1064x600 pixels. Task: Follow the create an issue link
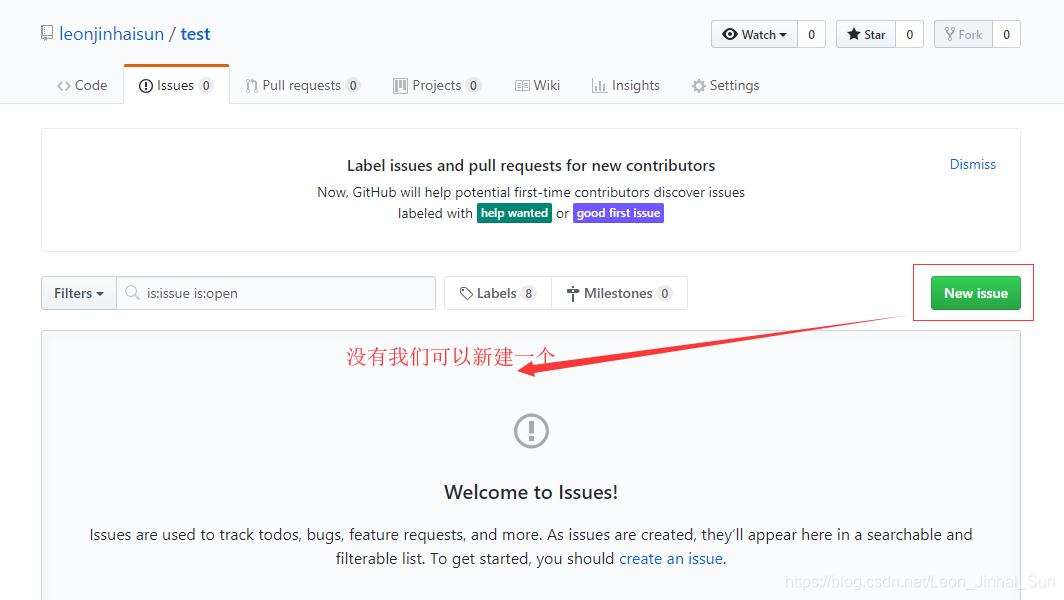[x=671, y=559]
